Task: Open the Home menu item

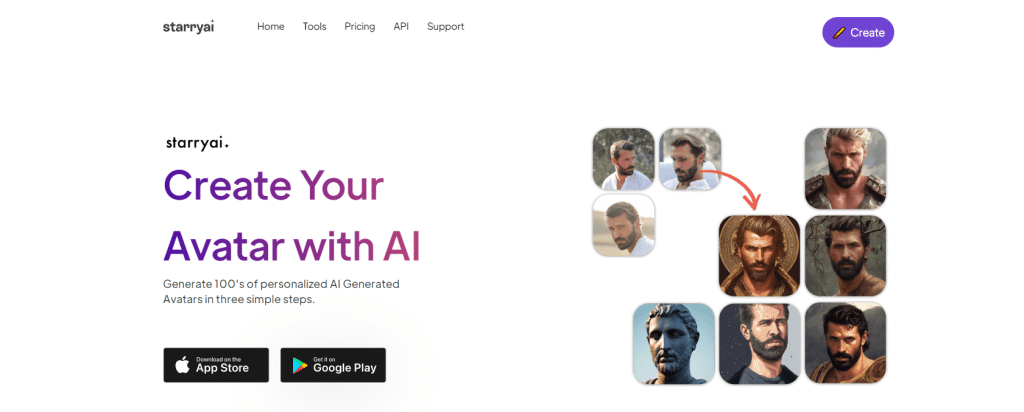Action: (x=270, y=27)
